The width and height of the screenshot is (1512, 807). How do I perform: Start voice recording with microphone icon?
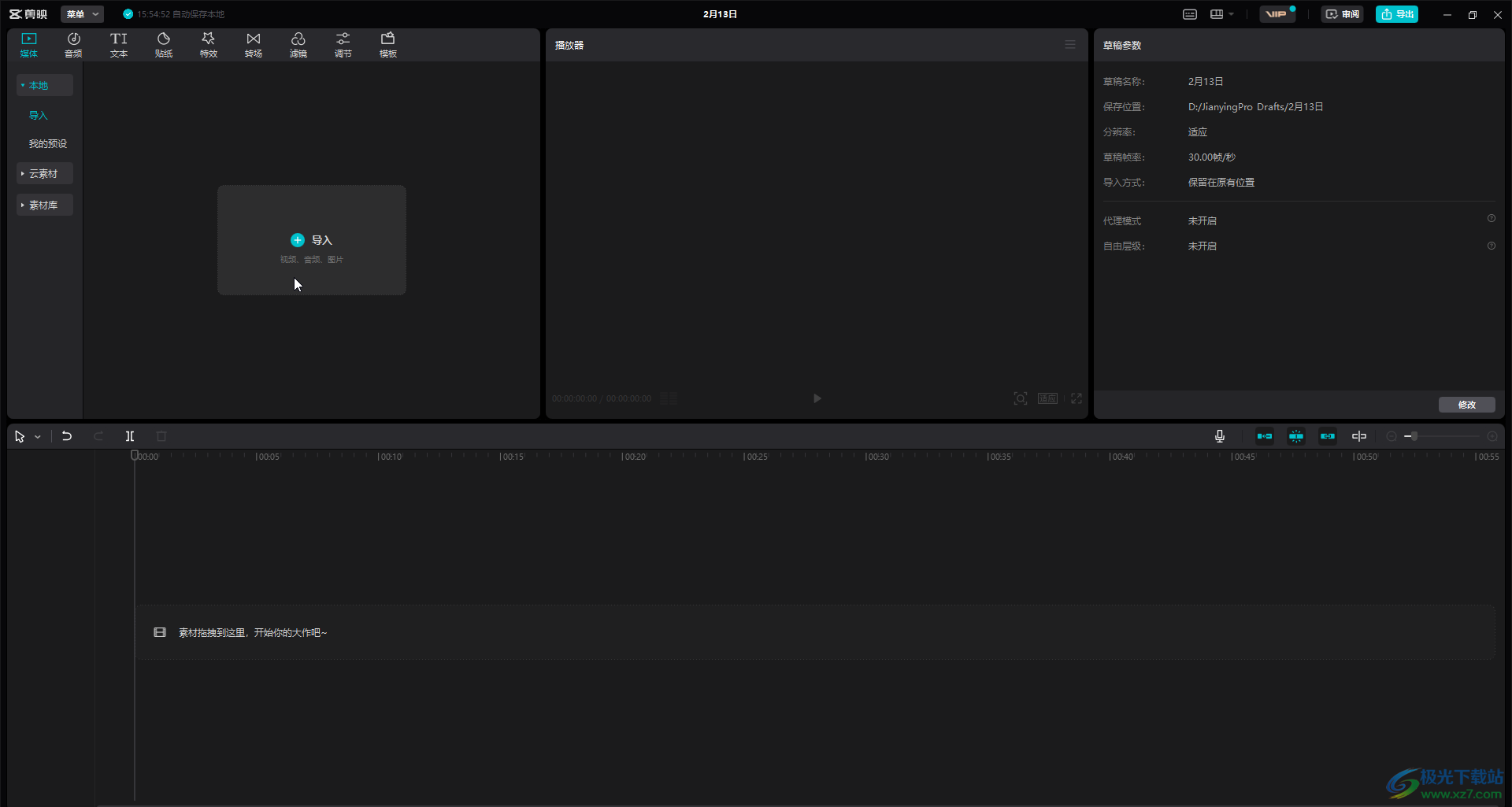point(1220,436)
